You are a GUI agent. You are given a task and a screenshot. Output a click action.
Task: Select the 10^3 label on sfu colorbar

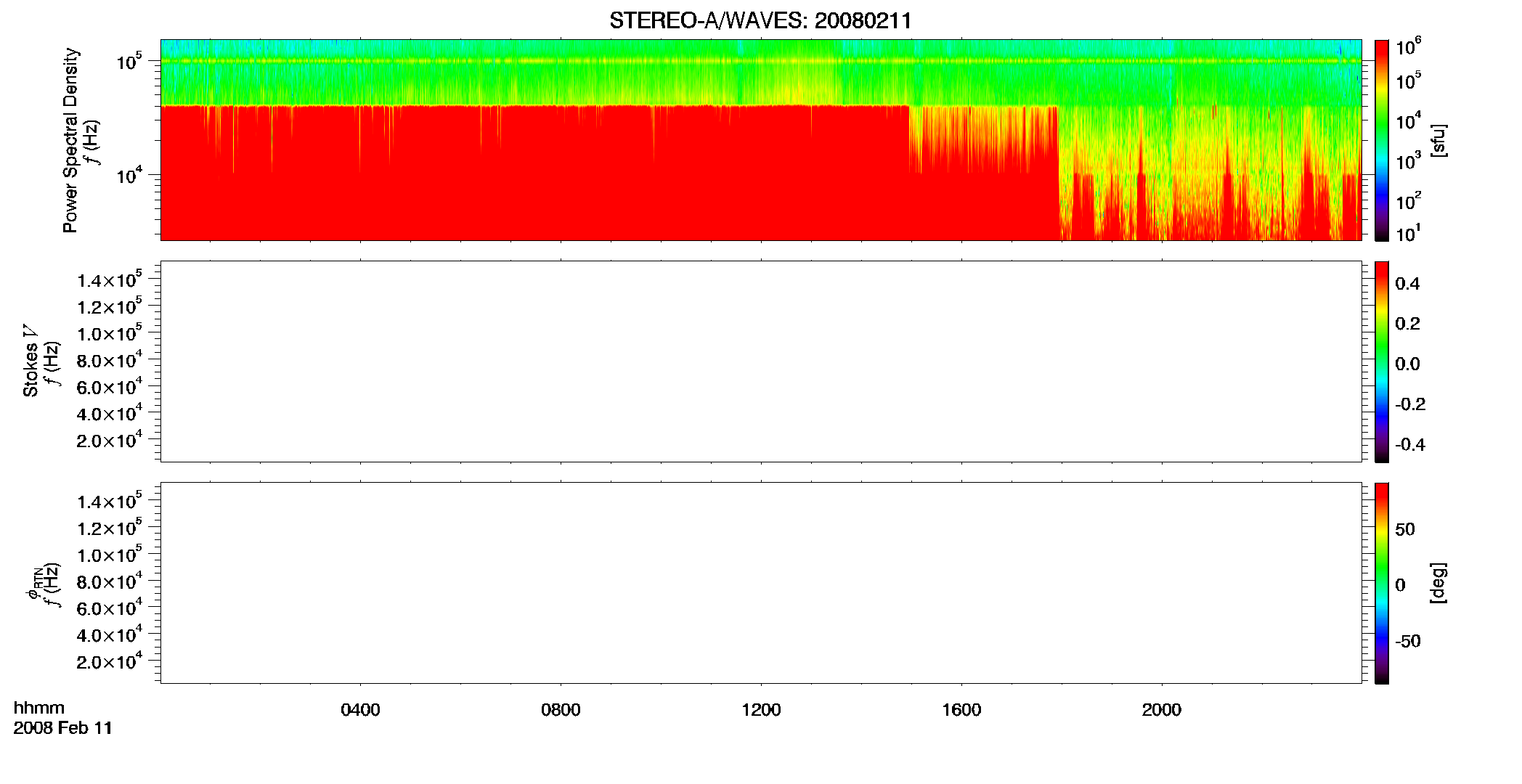click(1409, 162)
